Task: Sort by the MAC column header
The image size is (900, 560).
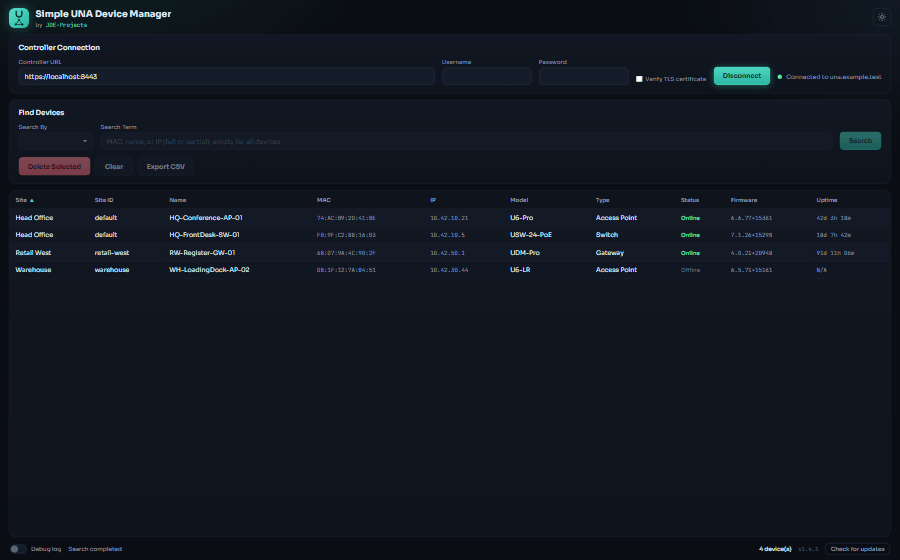Action: click(324, 200)
